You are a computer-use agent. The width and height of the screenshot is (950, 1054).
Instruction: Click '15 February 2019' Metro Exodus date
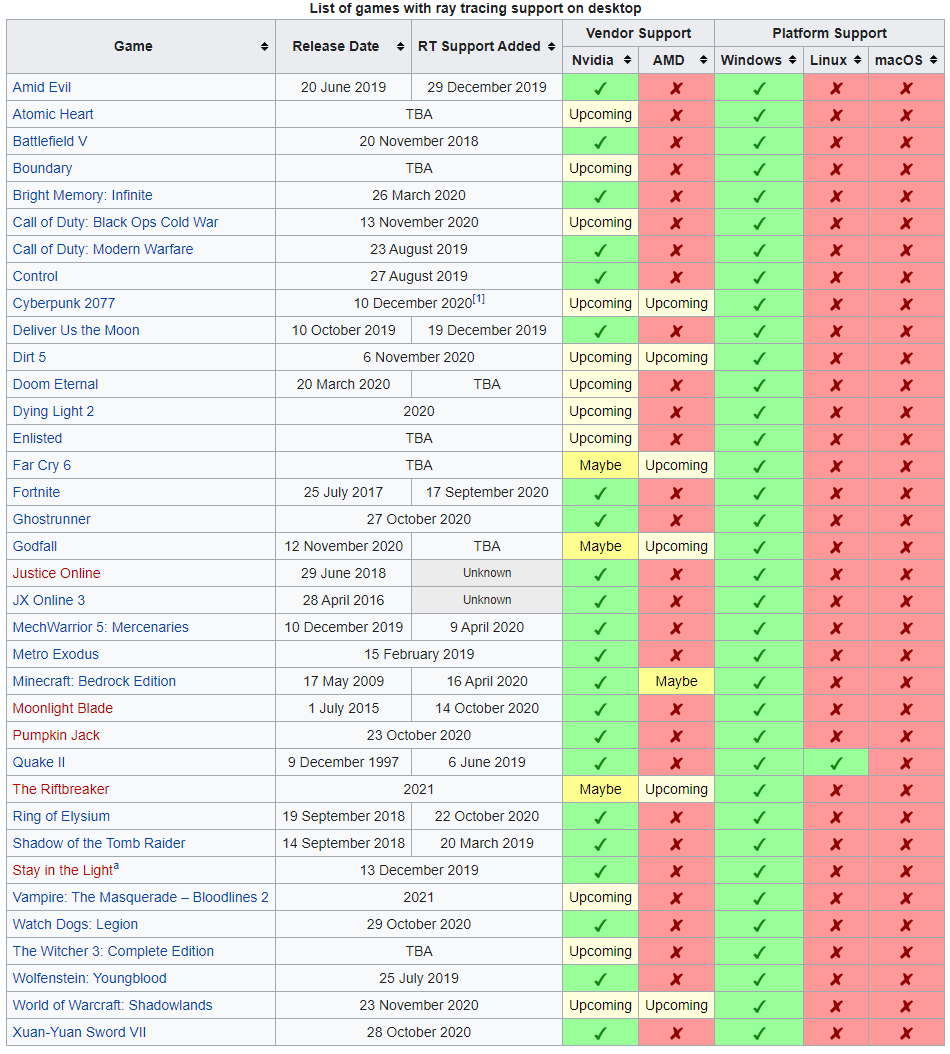coord(419,654)
